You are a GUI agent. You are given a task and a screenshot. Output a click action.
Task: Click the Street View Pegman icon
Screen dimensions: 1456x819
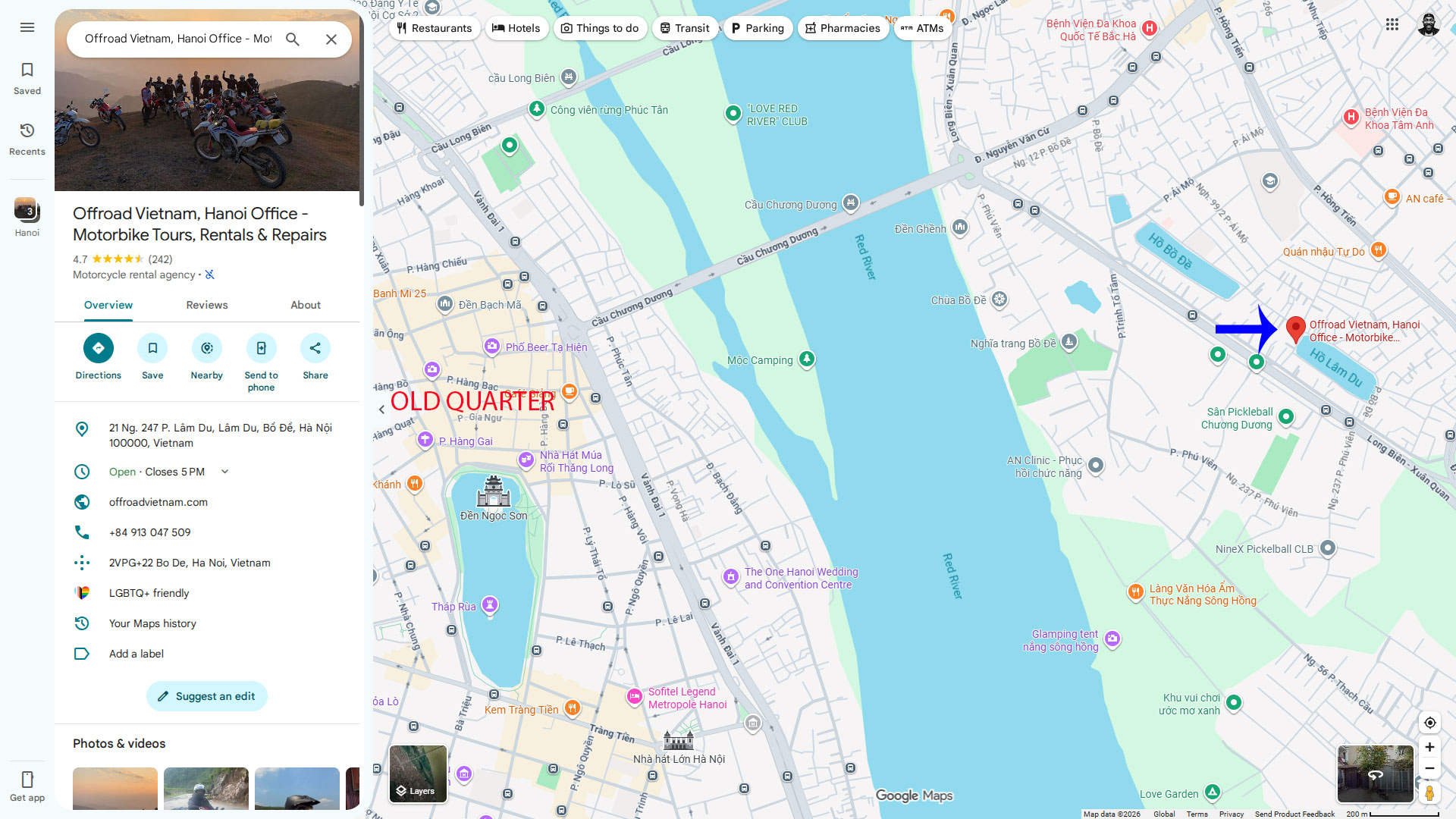(x=1429, y=792)
